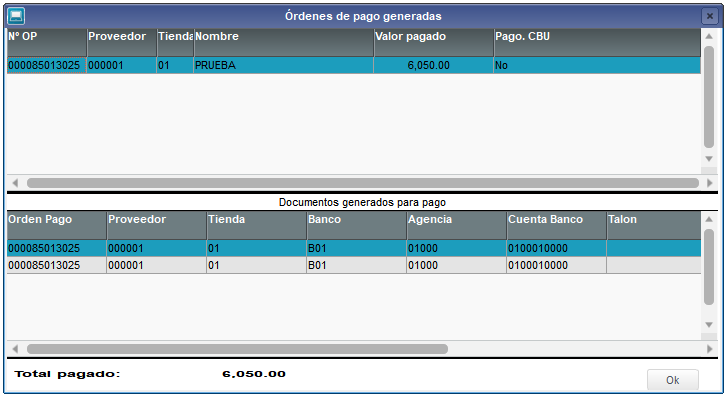Select second row Orden Pago 000085013025
Viewport: 726px width, 398px height.
click(56, 265)
